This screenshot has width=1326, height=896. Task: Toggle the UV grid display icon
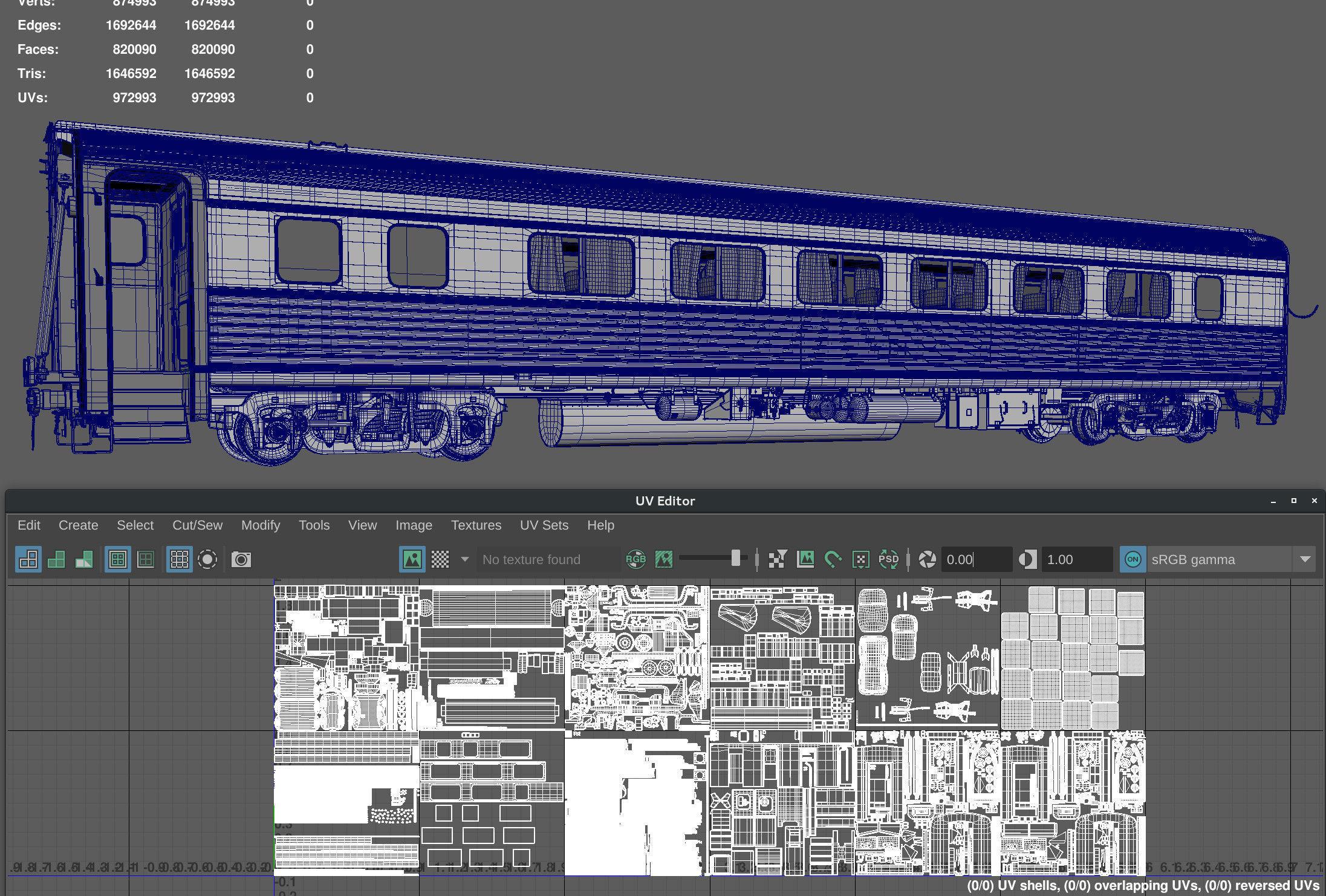pos(179,559)
